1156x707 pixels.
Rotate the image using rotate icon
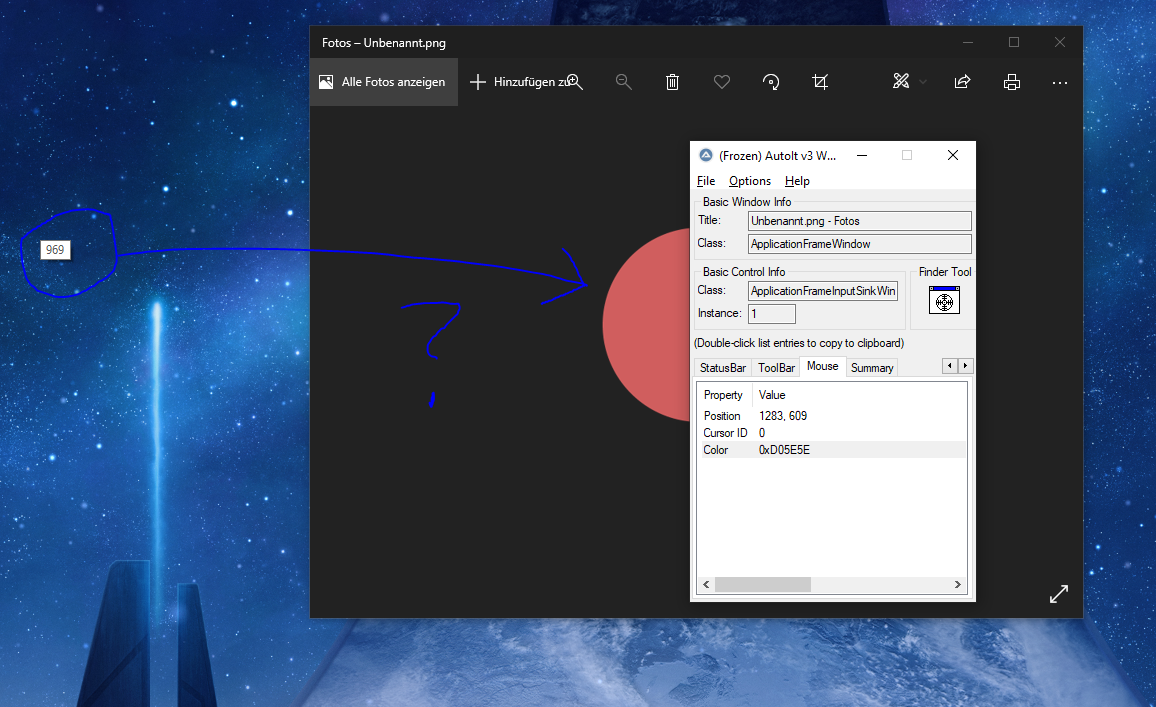tap(771, 82)
